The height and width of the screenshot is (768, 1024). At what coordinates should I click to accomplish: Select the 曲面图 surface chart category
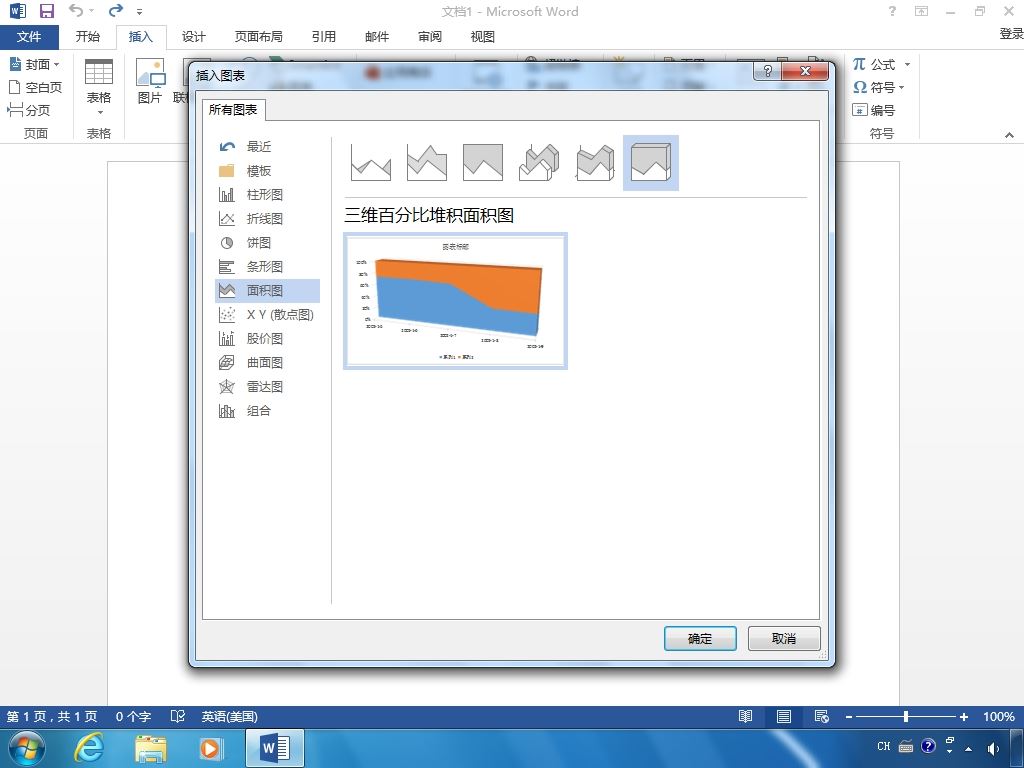point(267,362)
